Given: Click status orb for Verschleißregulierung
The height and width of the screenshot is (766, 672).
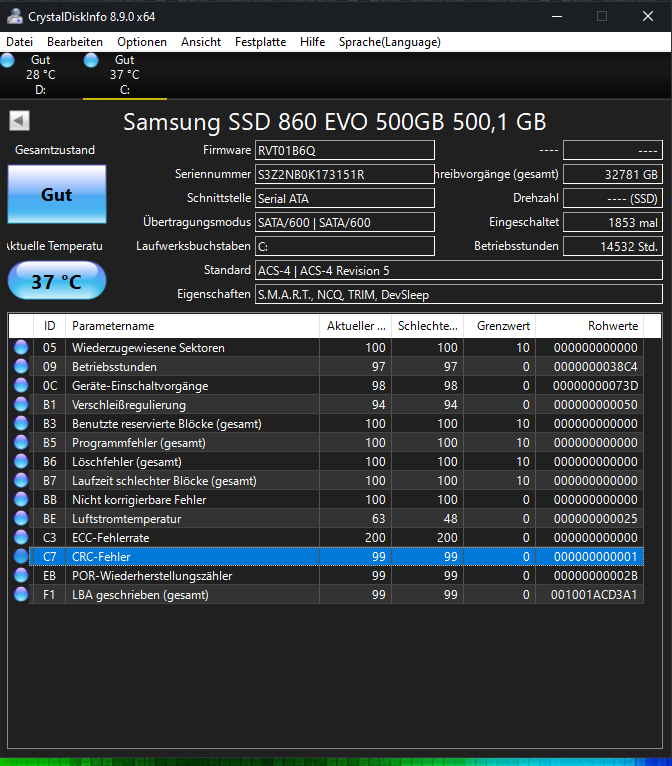Looking at the screenshot, I should [21, 404].
